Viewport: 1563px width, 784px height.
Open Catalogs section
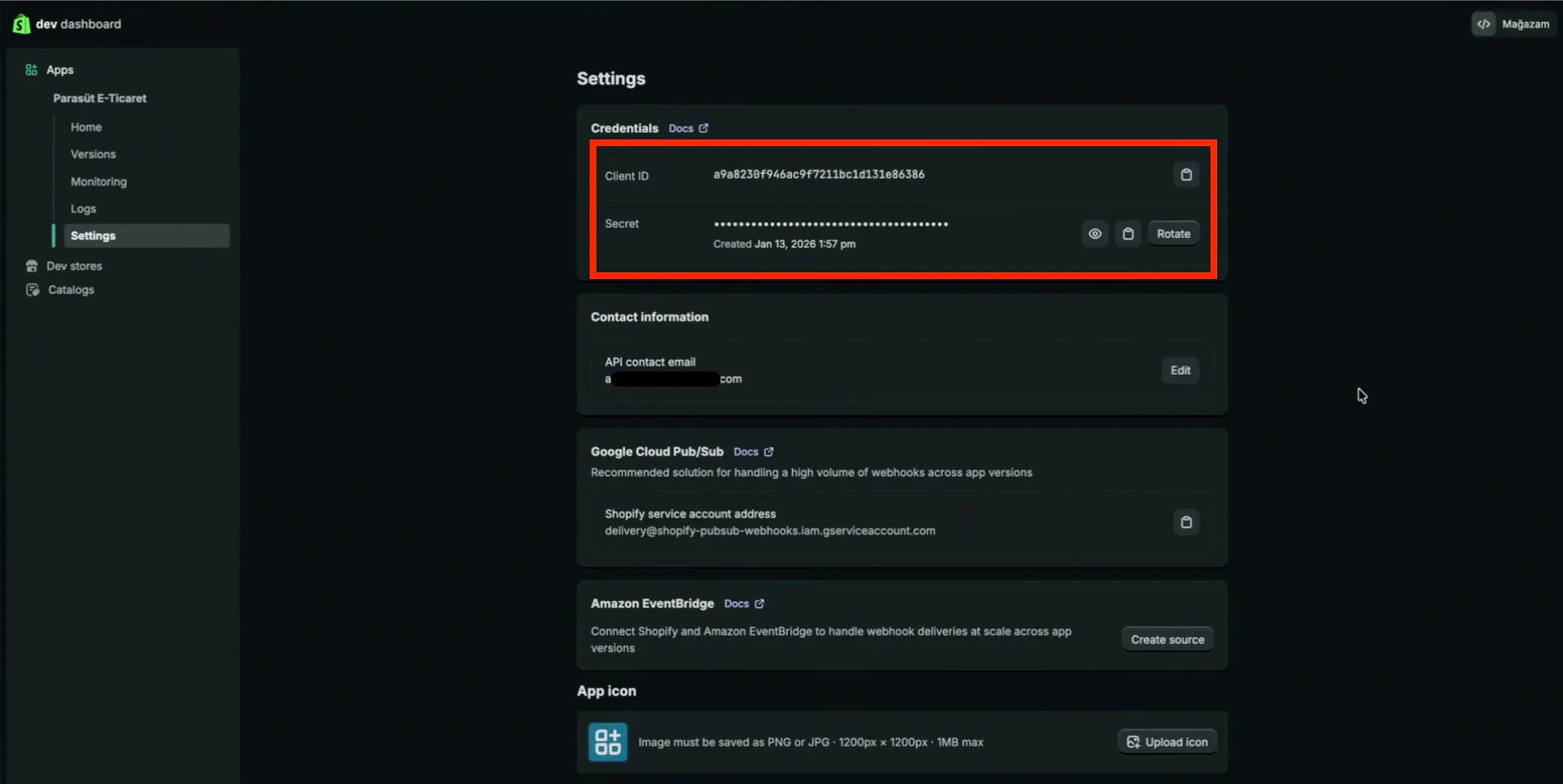[71, 290]
